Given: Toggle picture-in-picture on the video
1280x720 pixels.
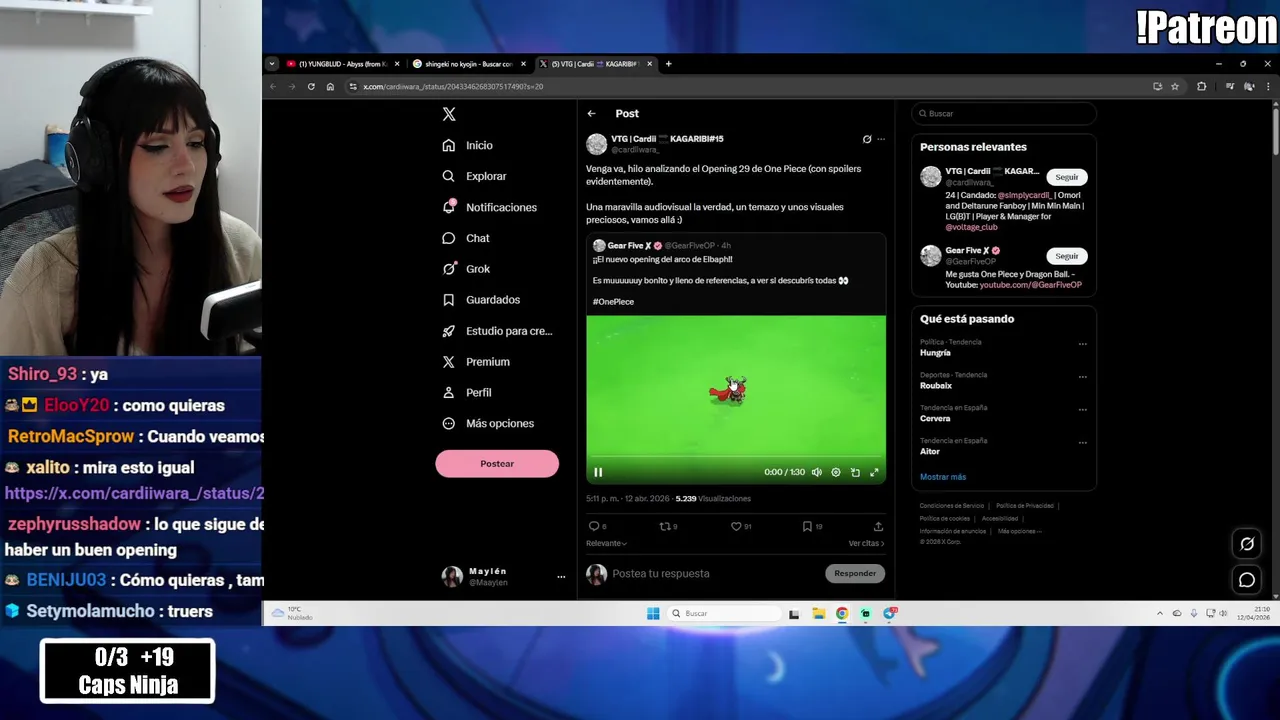Looking at the screenshot, I should click(x=855, y=472).
